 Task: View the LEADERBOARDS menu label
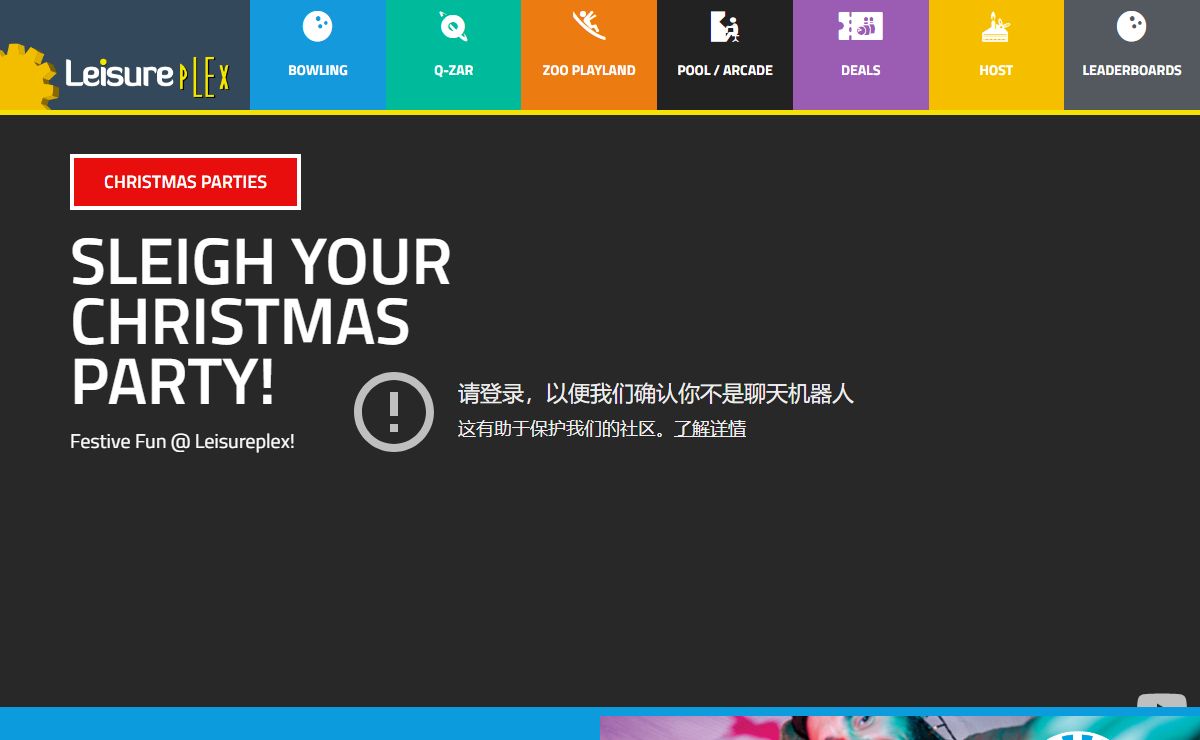[x=1132, y=70]
